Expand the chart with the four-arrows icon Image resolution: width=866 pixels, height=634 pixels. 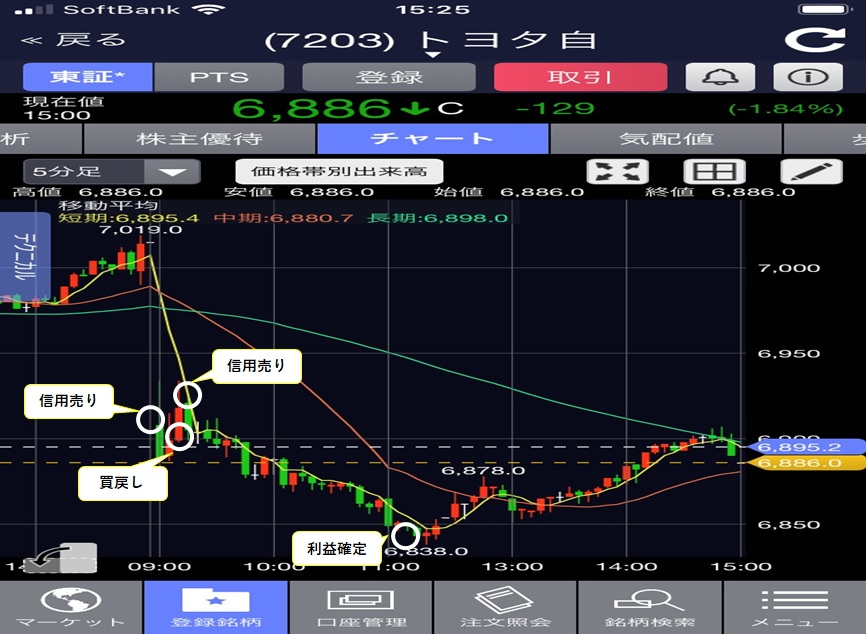click(x=617, y=171)
